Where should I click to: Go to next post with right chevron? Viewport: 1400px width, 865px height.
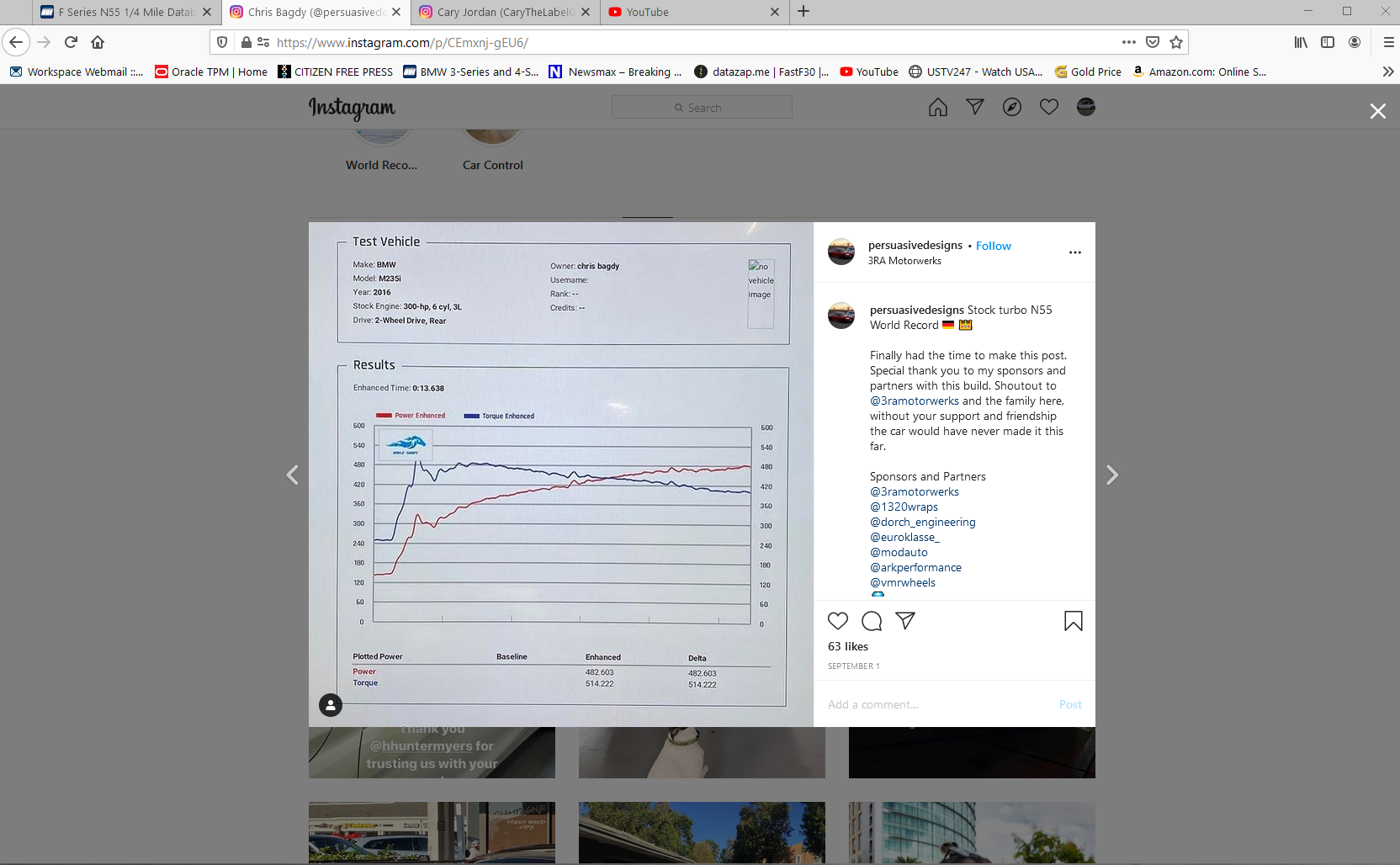1112,475
